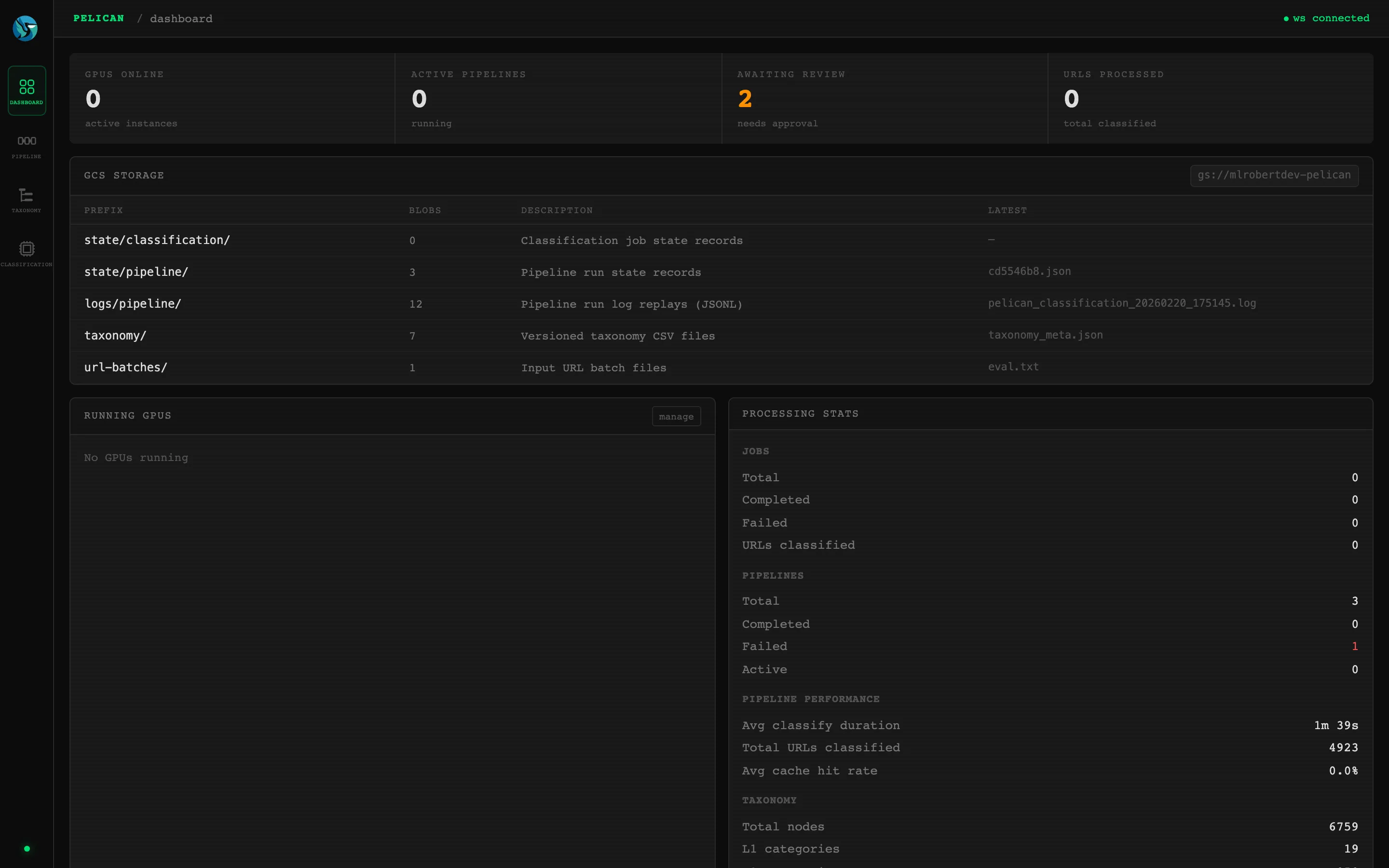1389x868 pixels.
Task: Click the Pelican bird logo
Action: click(x=25, y=27)
